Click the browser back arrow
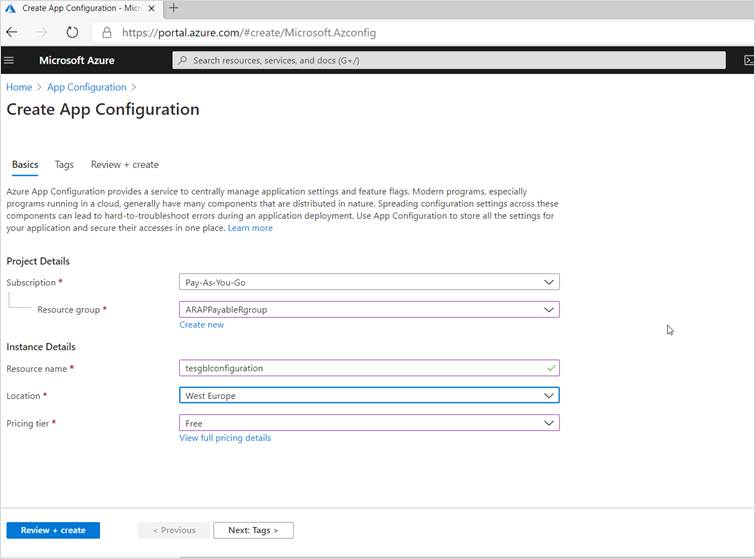The height and width of the screenshot is (559, 755). tap(12, 32)
